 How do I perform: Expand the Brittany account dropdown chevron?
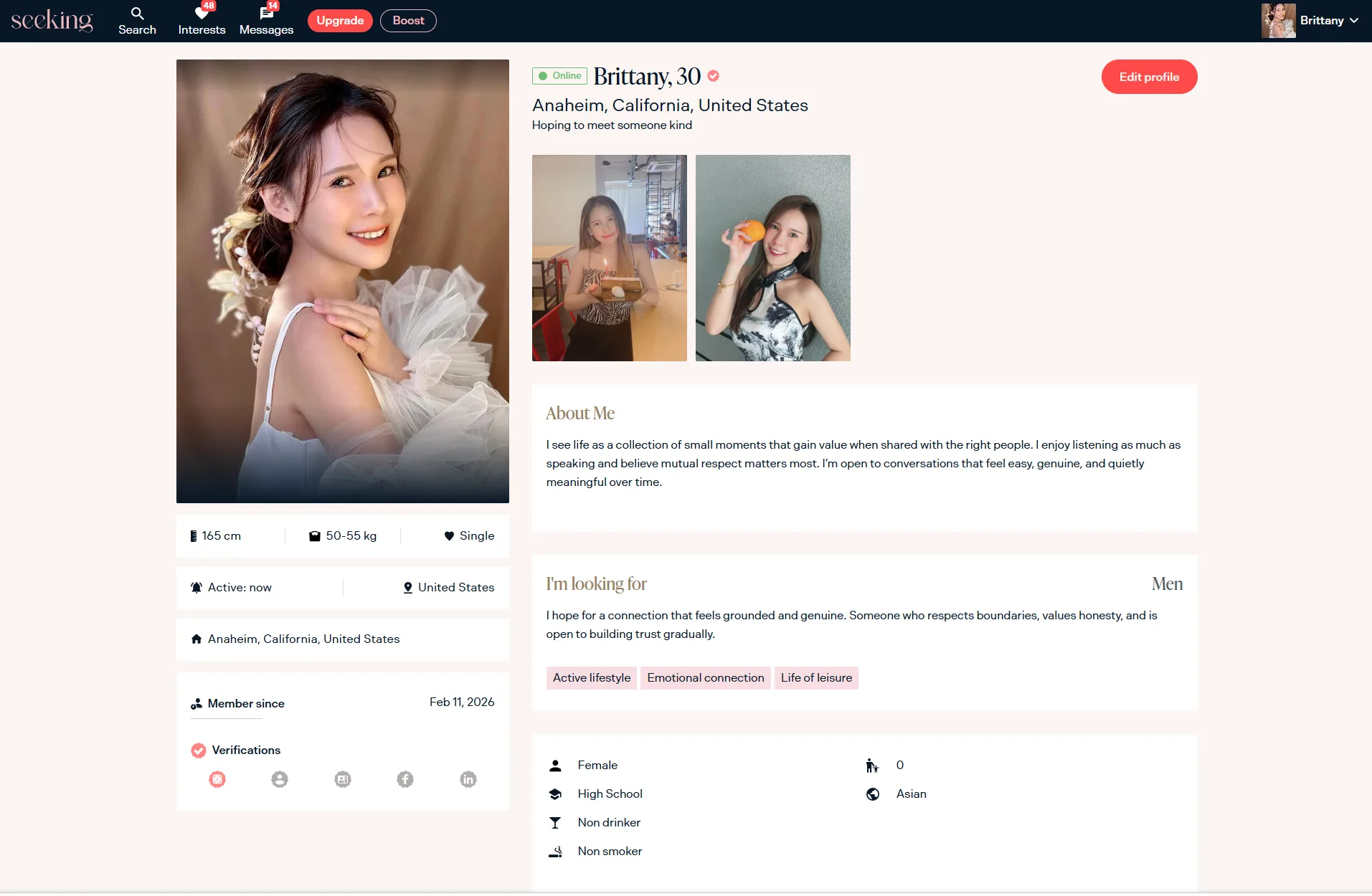coord(1354,21)
